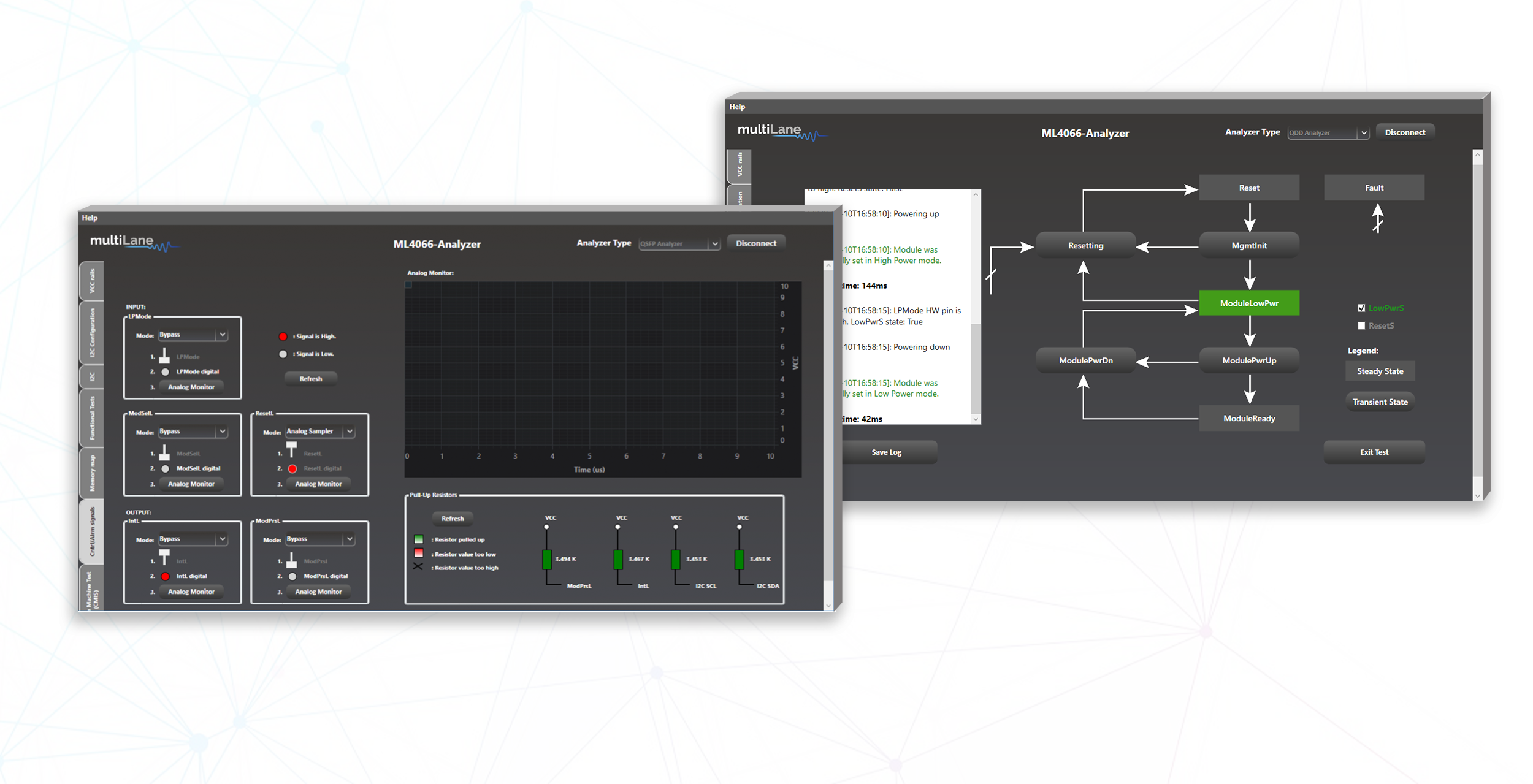
Task: Open the ModPrsL Mode dropdown
Action: point(319,539)
